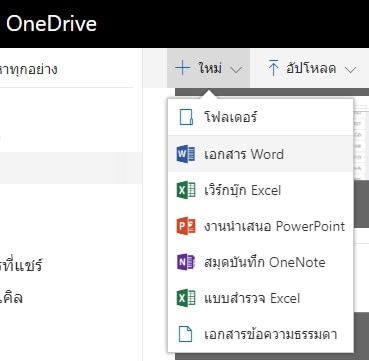The image size is (369, 361).
Task: Click the OneNote icon in the menu
Action: click(x=186, y=262)
